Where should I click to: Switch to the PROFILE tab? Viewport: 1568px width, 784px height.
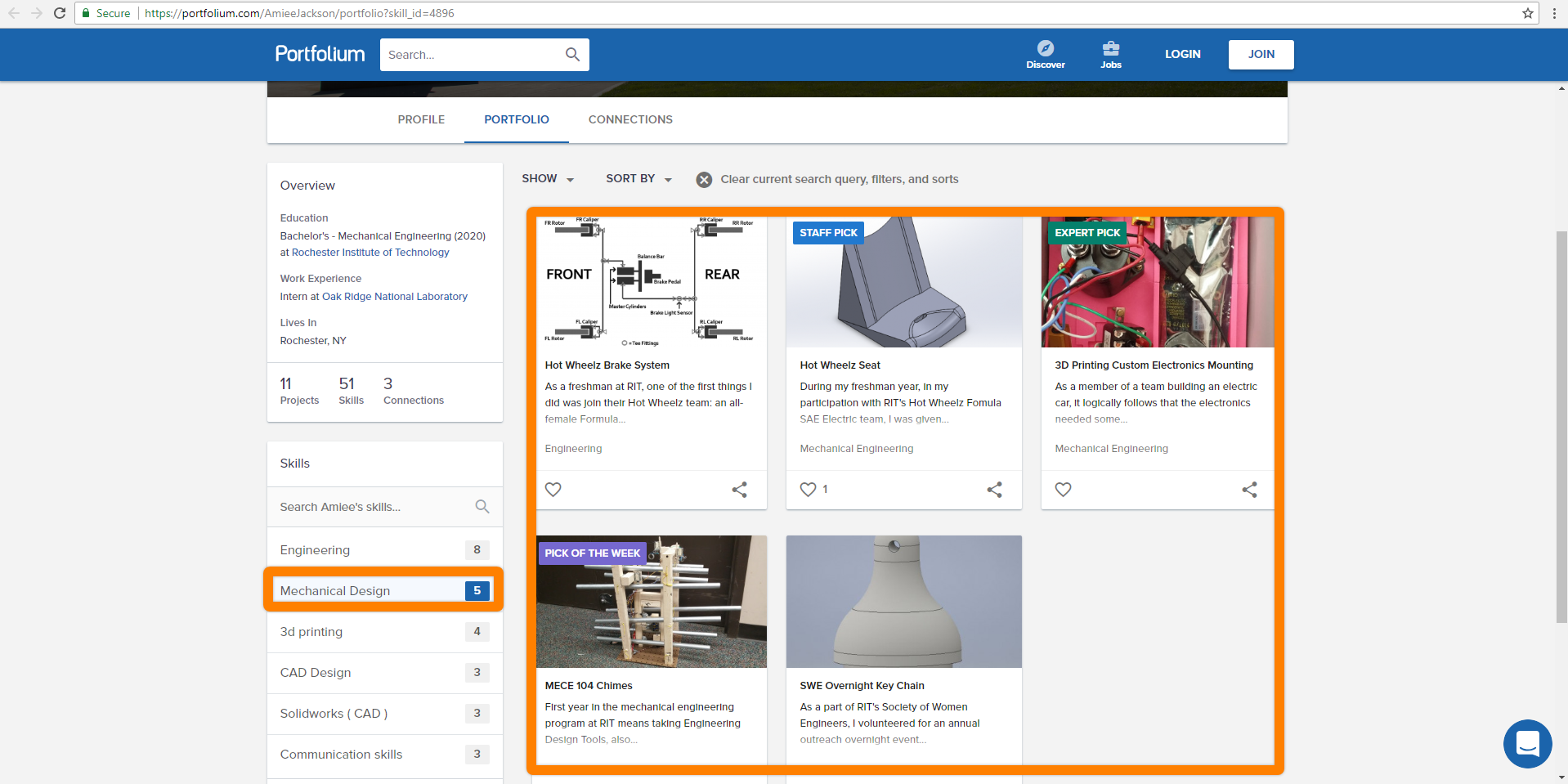tap(421, 120)
